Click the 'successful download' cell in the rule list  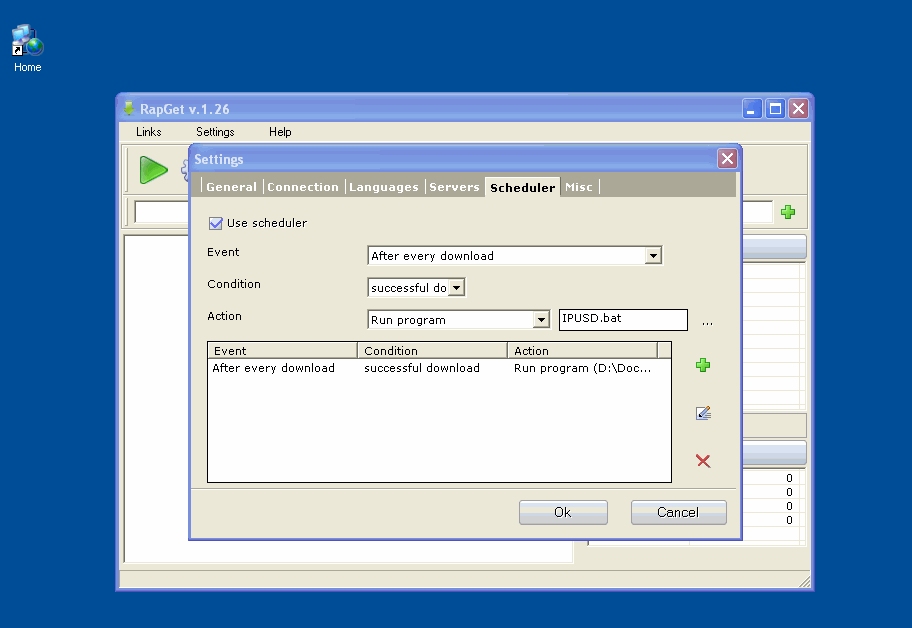tap(422, 368)
